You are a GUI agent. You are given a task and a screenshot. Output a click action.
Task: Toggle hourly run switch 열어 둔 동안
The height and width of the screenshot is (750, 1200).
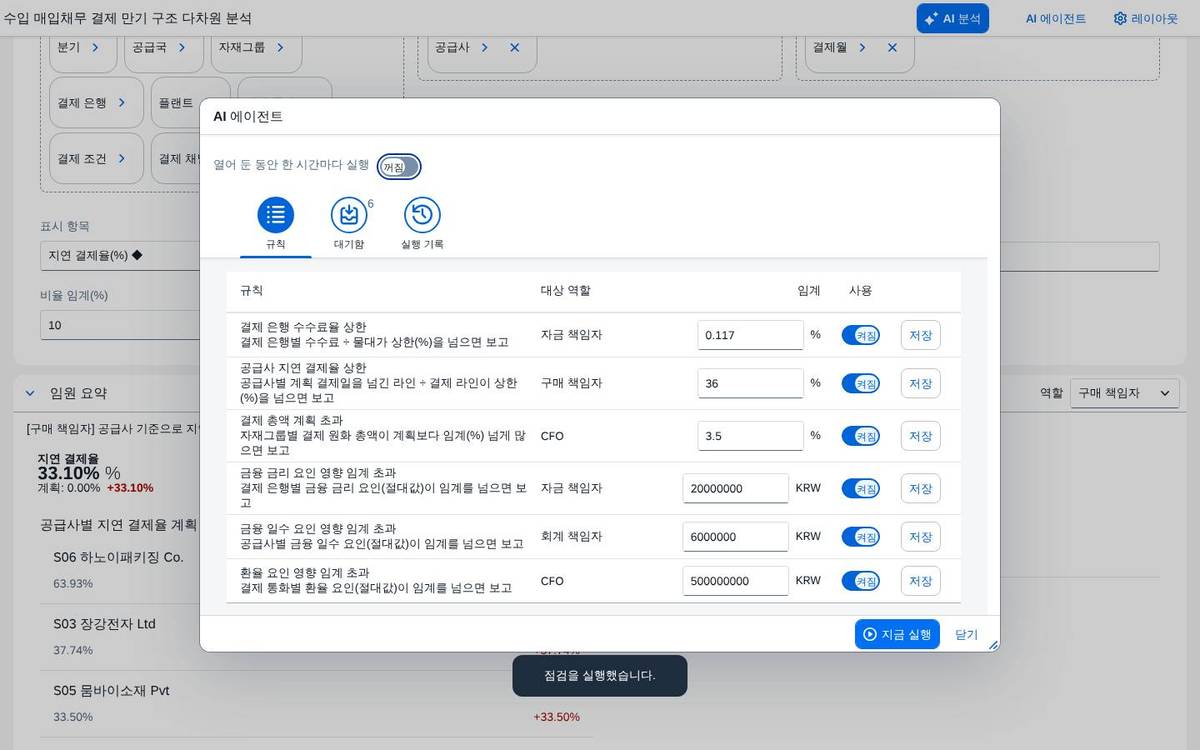coord(399,167)
